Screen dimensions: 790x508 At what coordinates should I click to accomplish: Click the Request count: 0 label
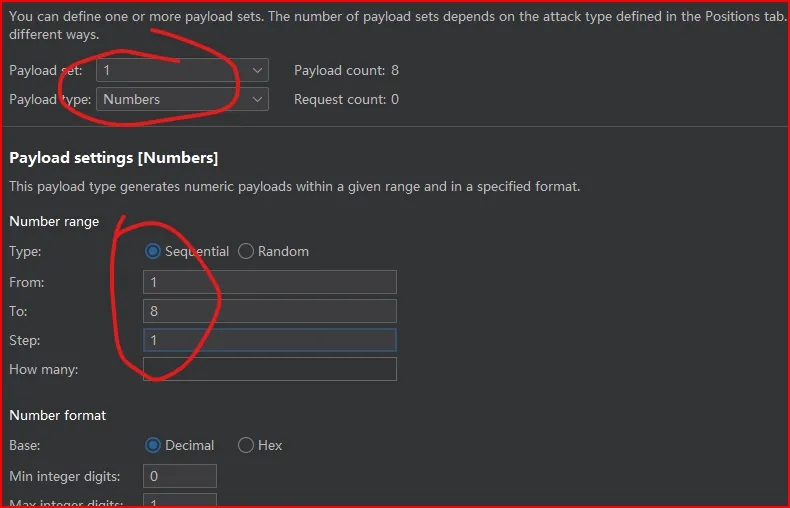click(347, 99)
